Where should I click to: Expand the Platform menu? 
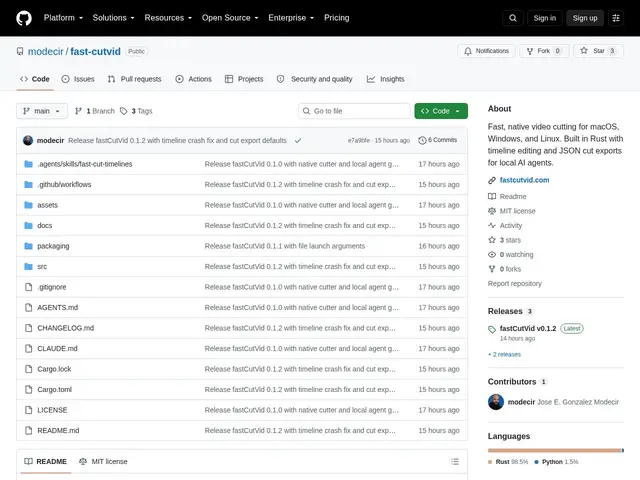(63, 18)
